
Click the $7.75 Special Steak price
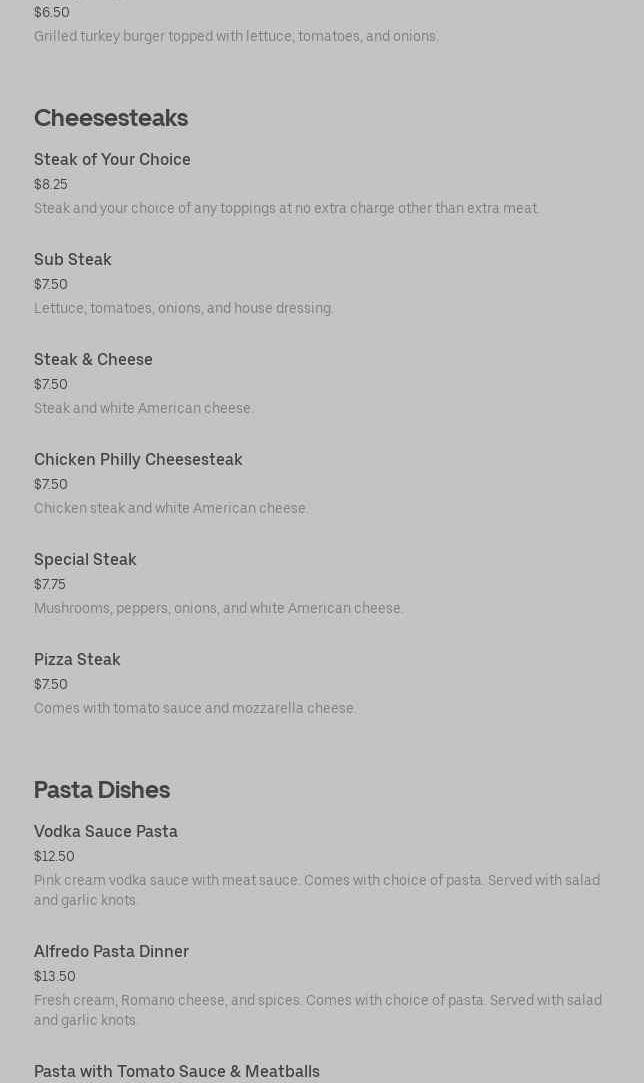(50, 585)
